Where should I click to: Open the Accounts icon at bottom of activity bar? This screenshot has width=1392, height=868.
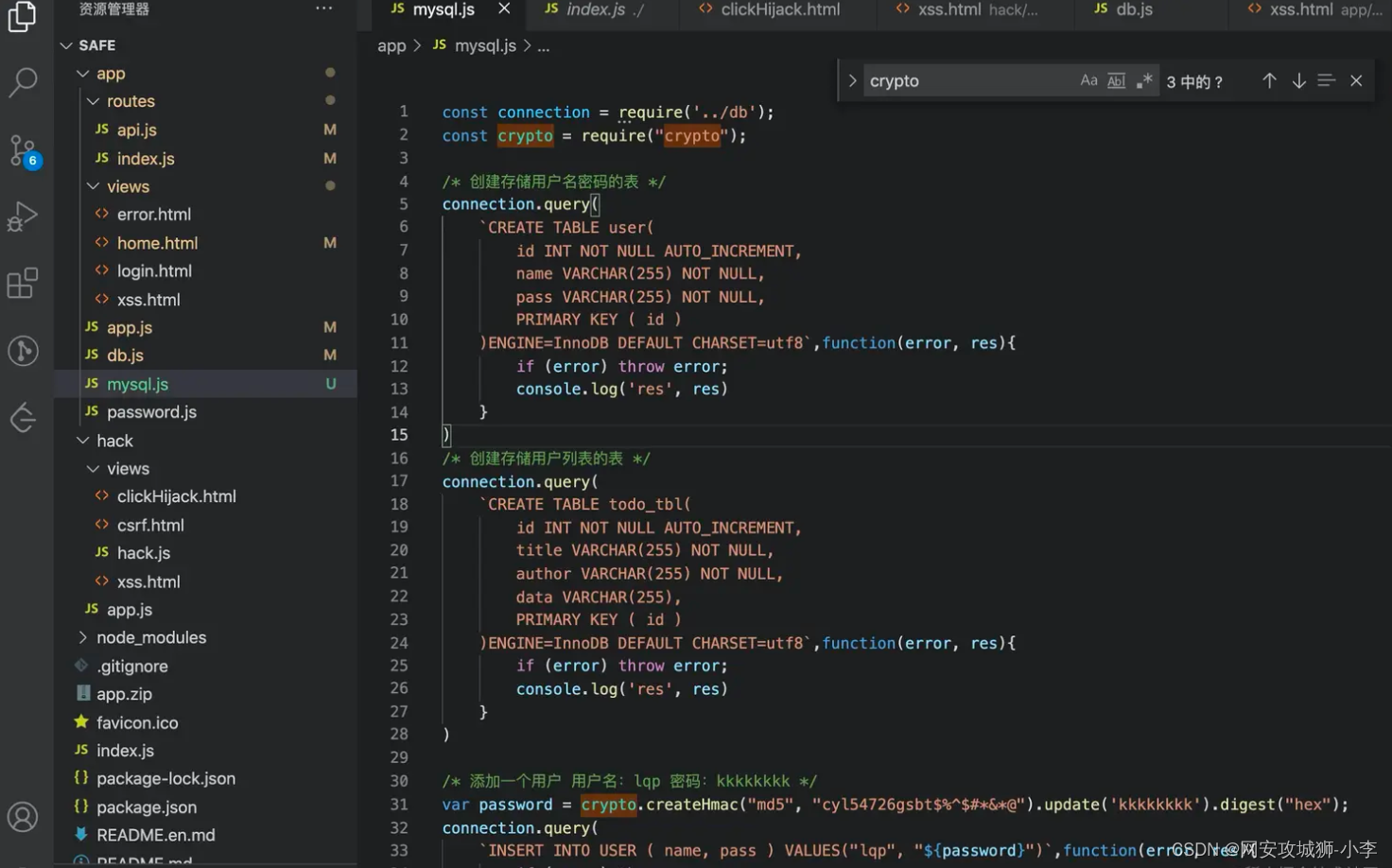tap(23, 817)
